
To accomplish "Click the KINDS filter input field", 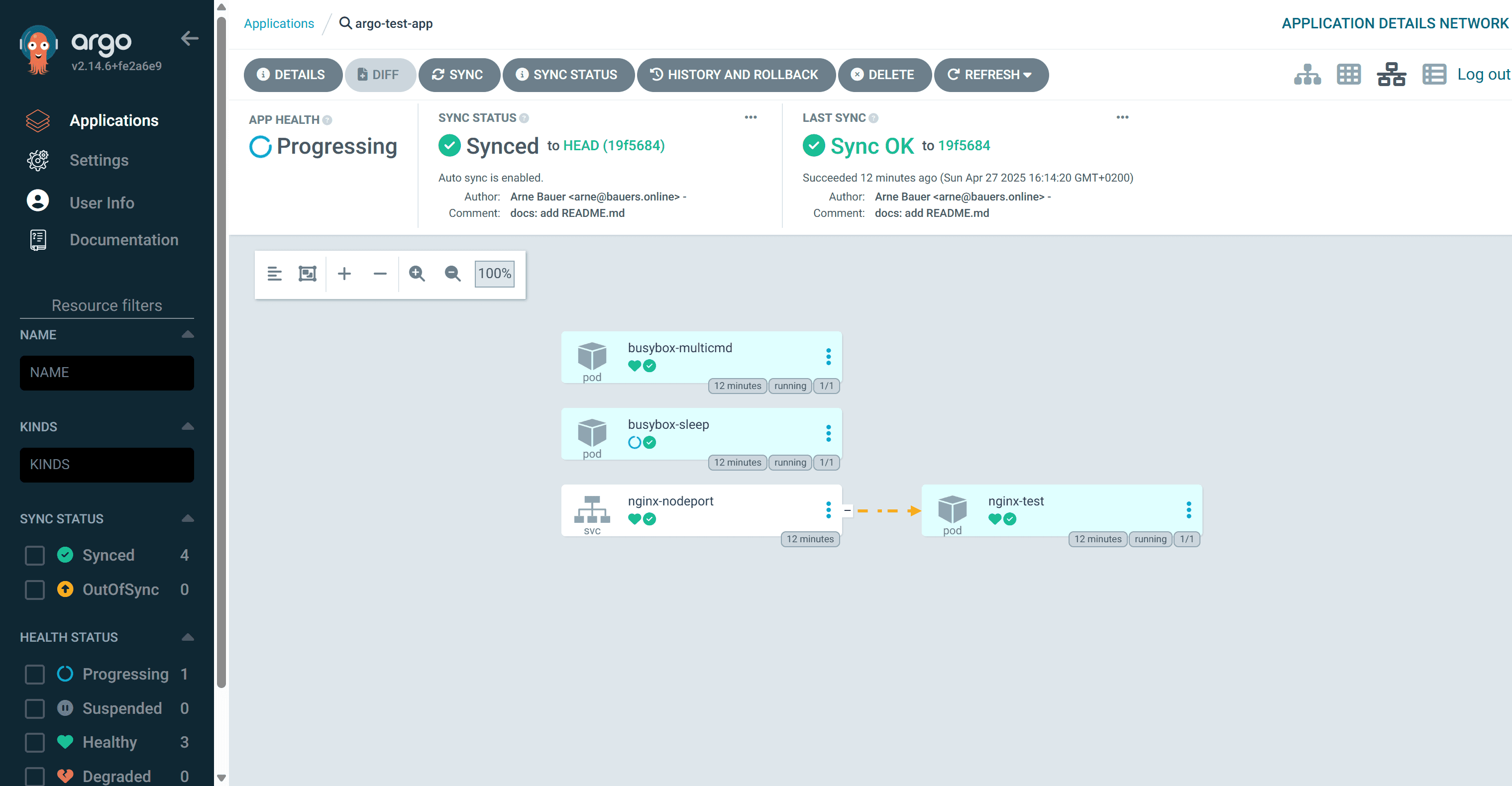I will (x=107, y=465).
